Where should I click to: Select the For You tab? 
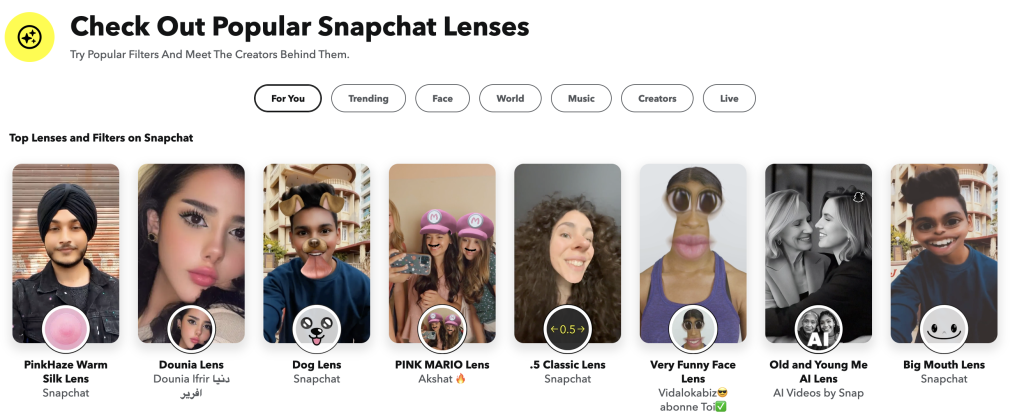click(288, 99)
